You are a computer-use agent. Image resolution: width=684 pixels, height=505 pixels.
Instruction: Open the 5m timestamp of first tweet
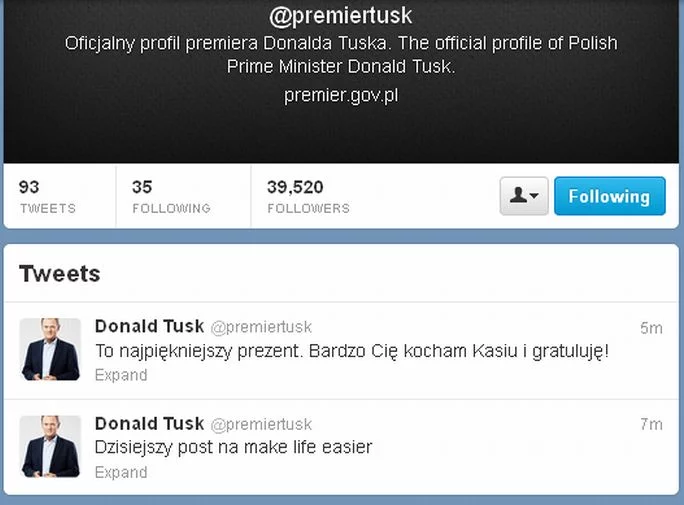(x=651, y=327)
